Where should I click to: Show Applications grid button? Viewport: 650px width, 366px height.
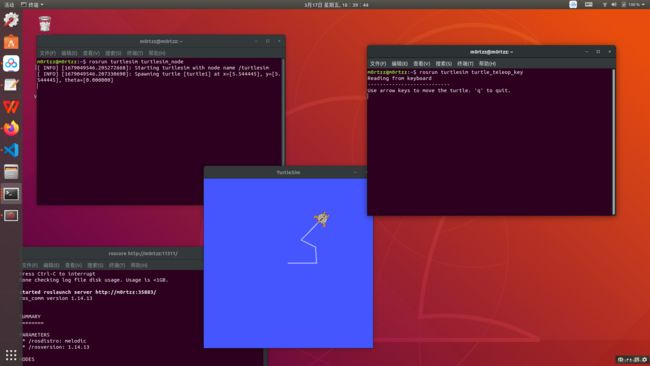(11, 355)
